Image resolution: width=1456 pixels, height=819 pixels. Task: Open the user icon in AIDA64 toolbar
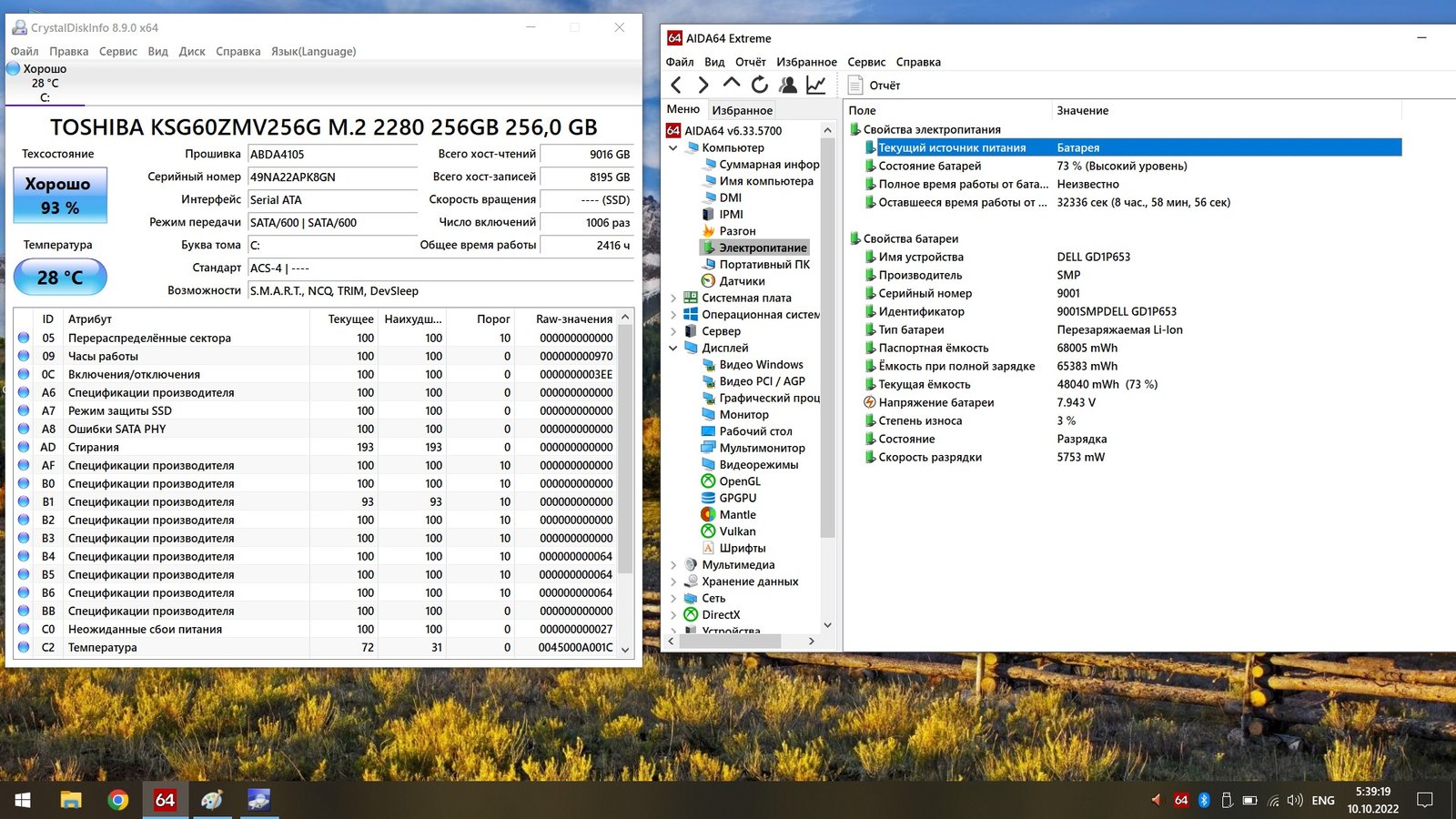tap(788, 85)
